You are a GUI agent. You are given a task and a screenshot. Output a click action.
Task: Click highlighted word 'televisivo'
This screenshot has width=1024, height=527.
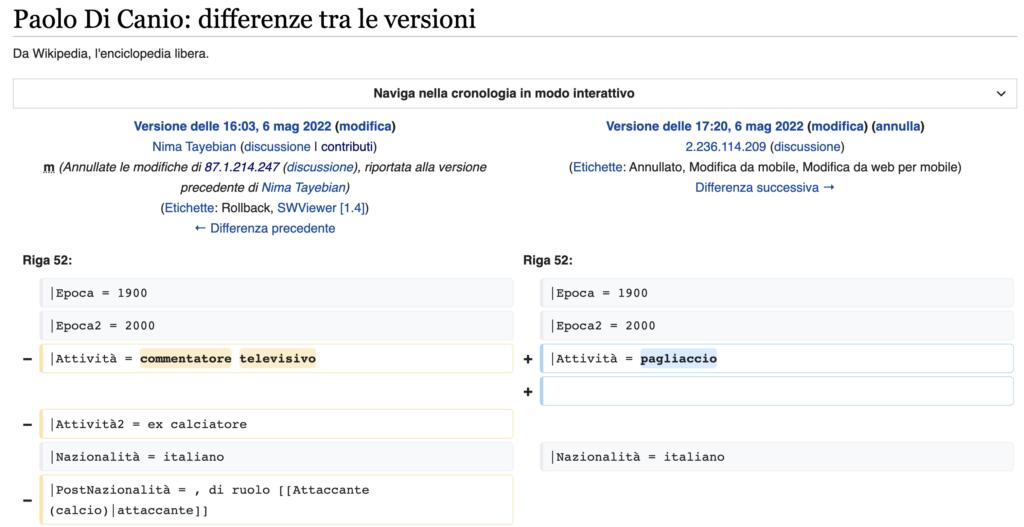(278, 359)
